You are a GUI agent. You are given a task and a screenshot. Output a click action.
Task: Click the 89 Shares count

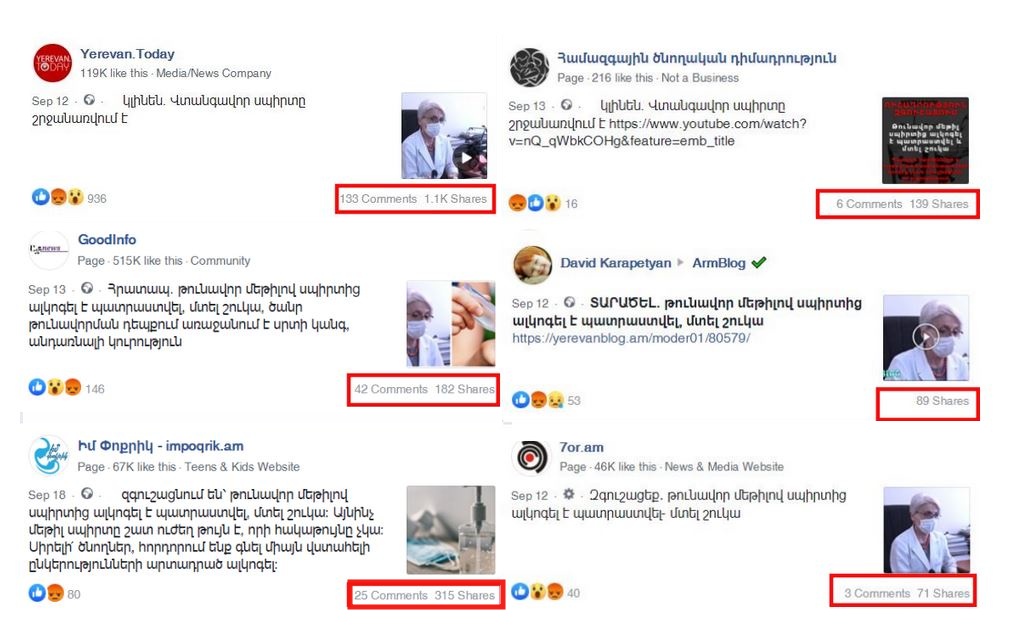tap(942, 401)
